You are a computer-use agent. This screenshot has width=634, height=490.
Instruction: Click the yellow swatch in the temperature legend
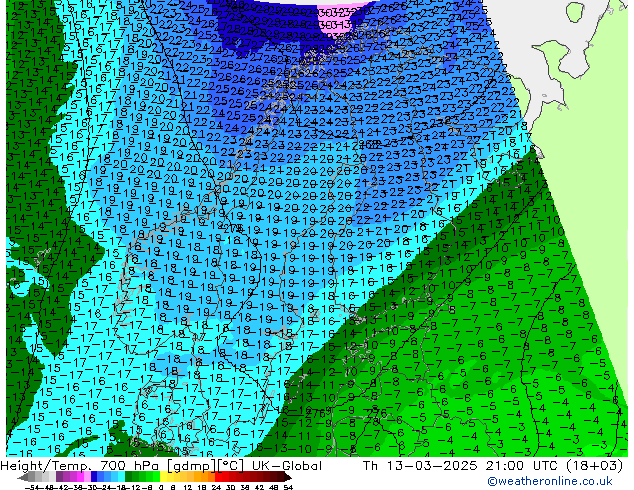pyautogui.click(x=164, y=476)
